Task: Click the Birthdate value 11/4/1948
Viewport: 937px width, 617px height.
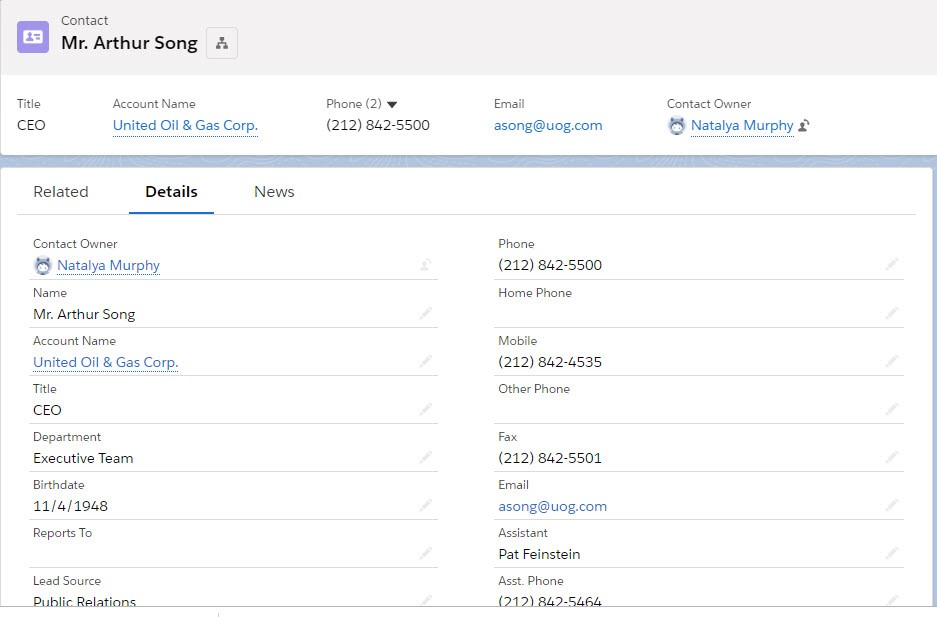Action: click(71, 507)
